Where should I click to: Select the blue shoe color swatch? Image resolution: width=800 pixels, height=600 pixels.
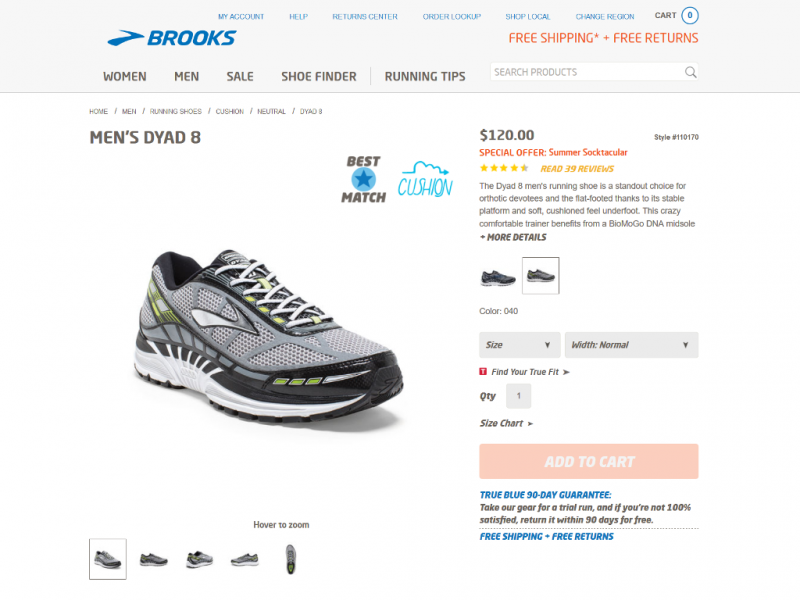click(x=498, y=277)
